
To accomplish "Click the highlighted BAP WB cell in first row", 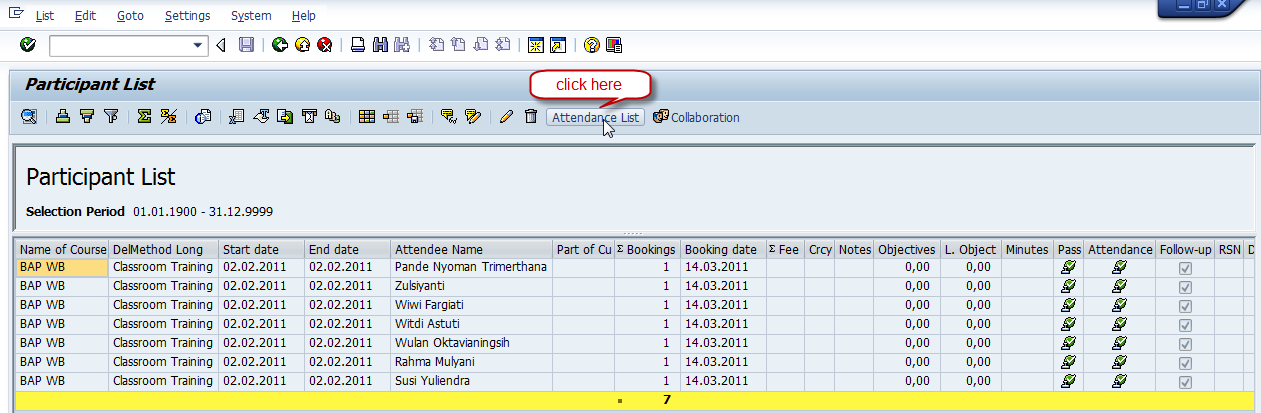I will [x=62, y=267].
